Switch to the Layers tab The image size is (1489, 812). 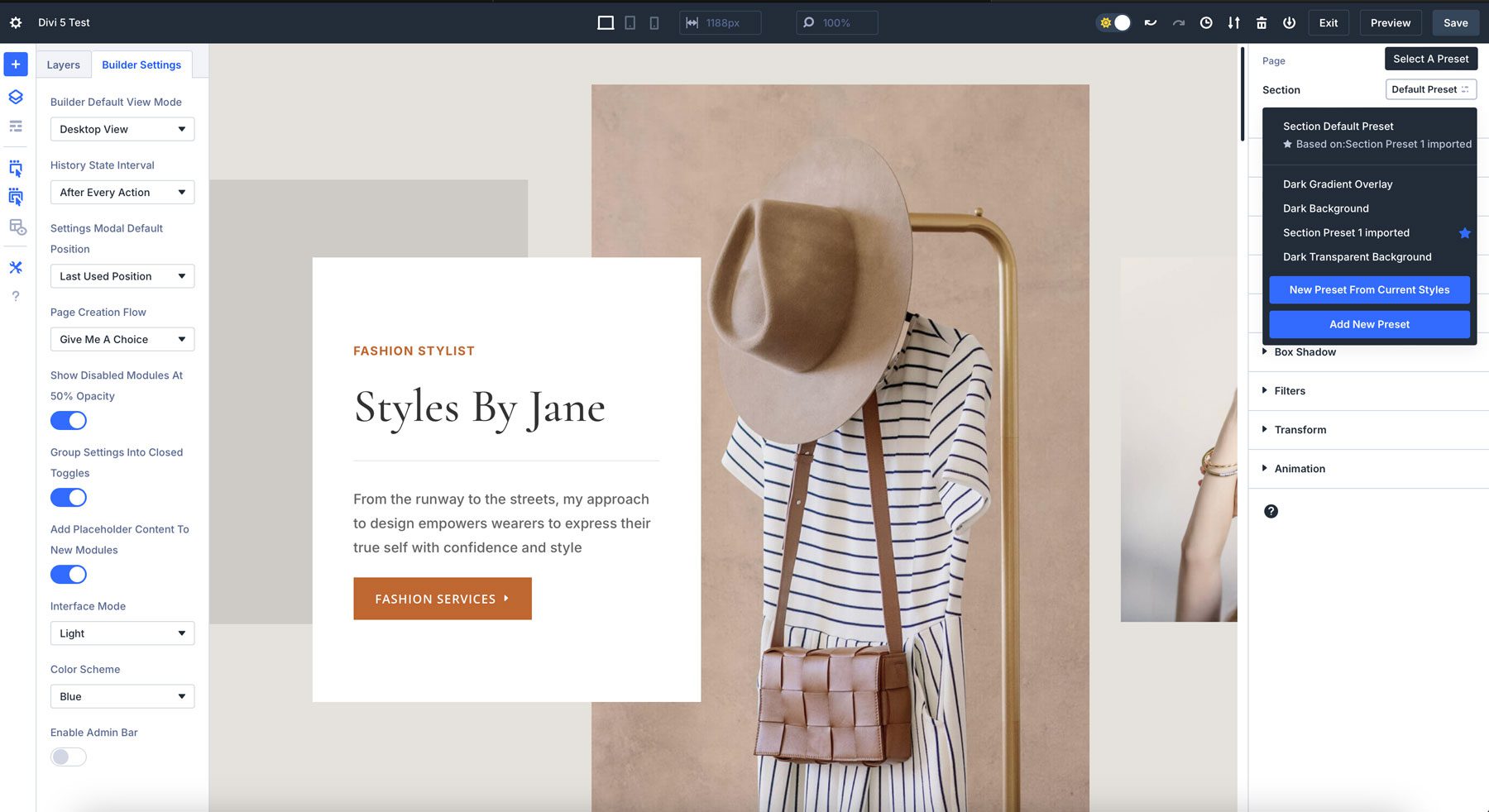(62, 64)
